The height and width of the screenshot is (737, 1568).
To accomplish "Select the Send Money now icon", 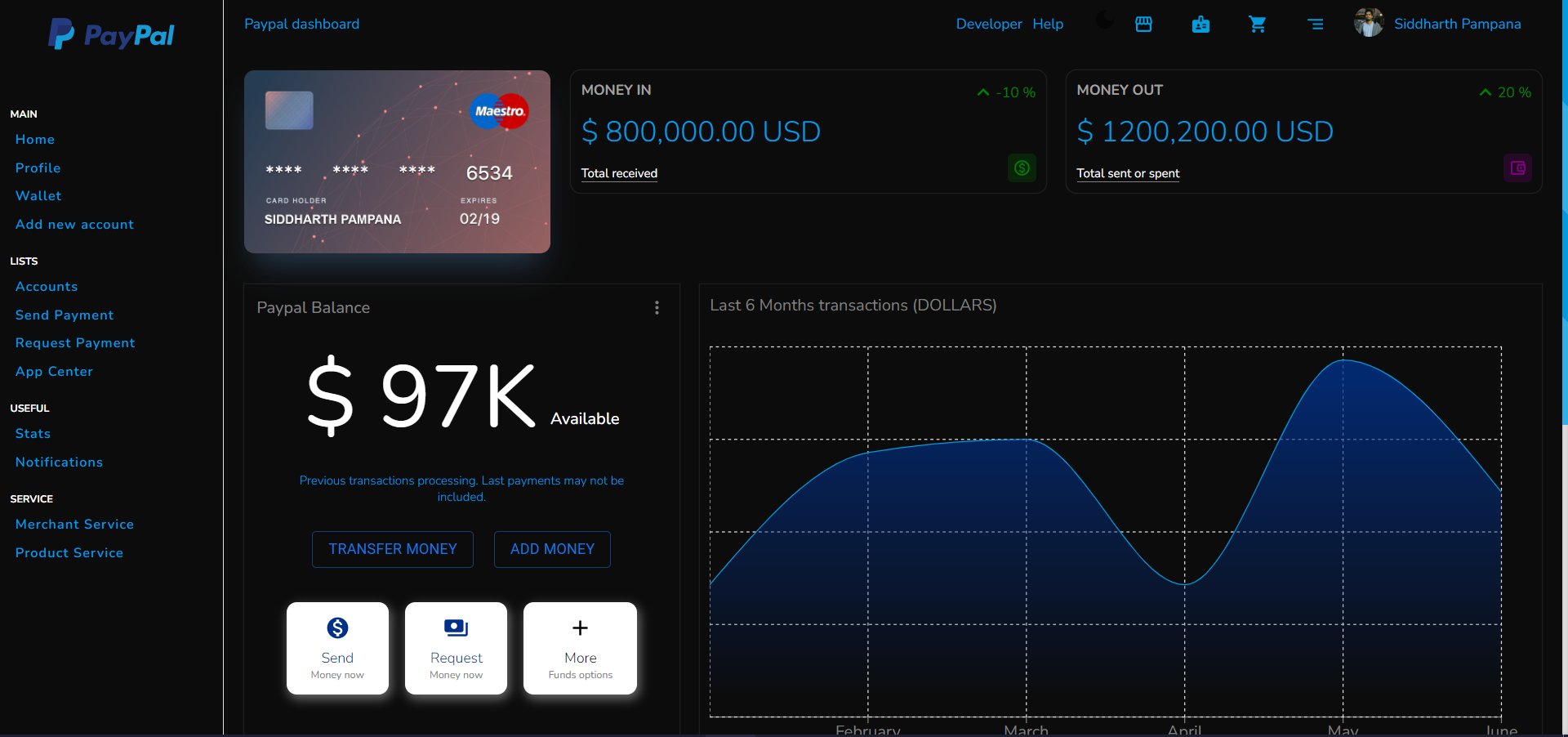I will [337, 628].
